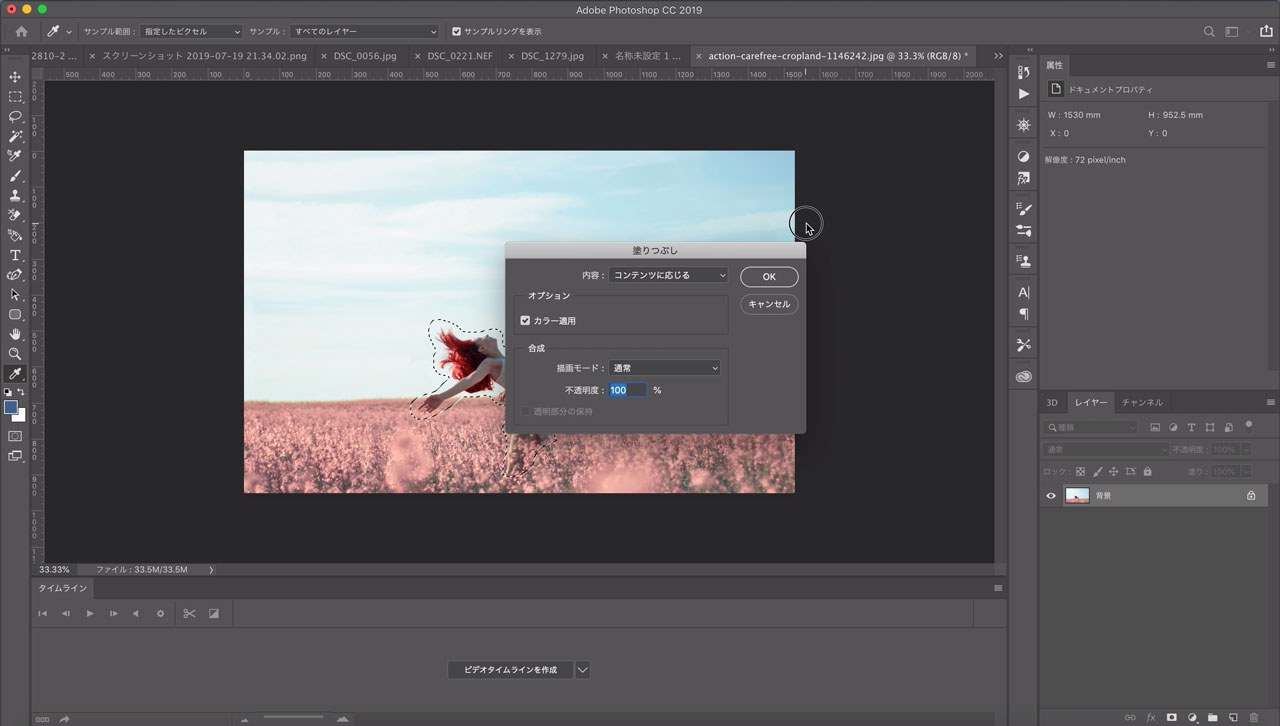This screenshot has height=726, width=1280.
Task: Toggle lock all padlock in lock row
Action: click(x=1147, y=471)
